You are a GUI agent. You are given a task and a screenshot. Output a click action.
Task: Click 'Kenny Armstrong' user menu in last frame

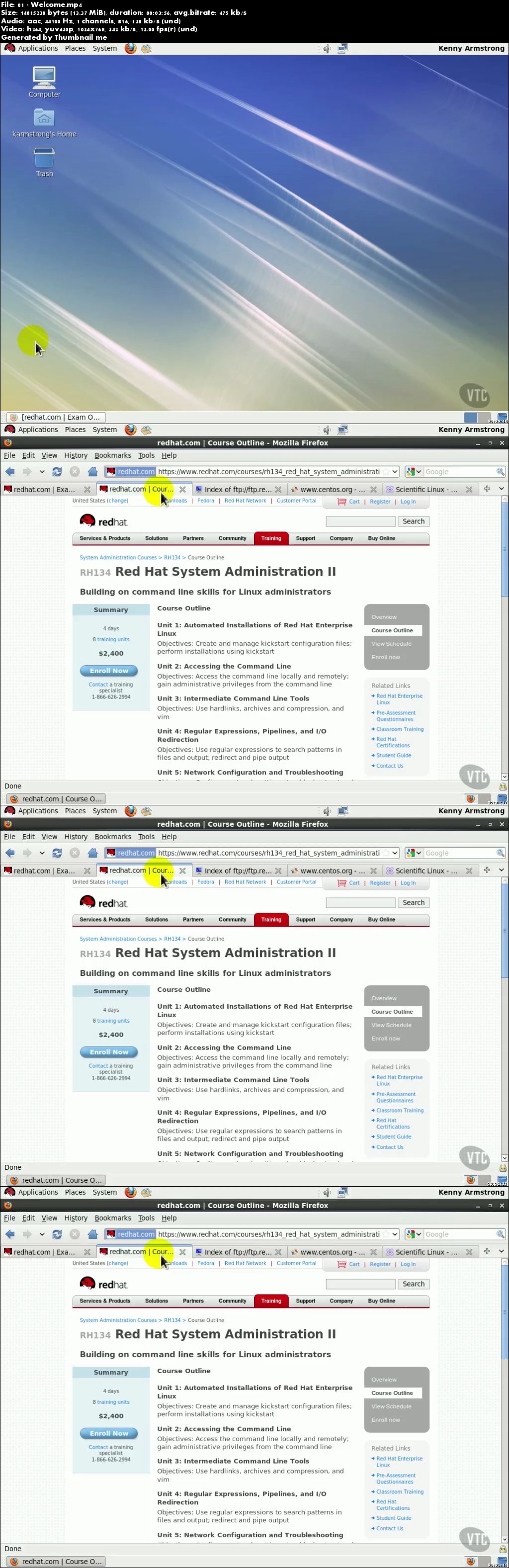click(x=471, y=1192)
